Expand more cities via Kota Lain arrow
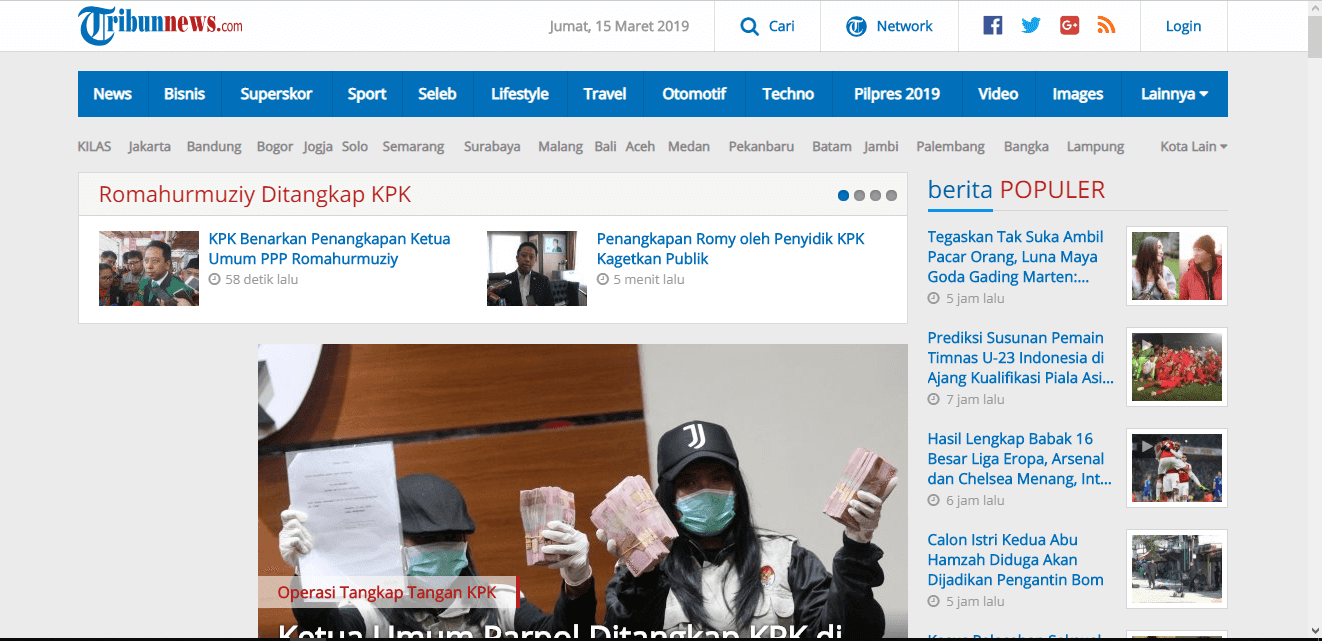Image resolution: width=1322 pixels, height=641 pixels. 1225,146
